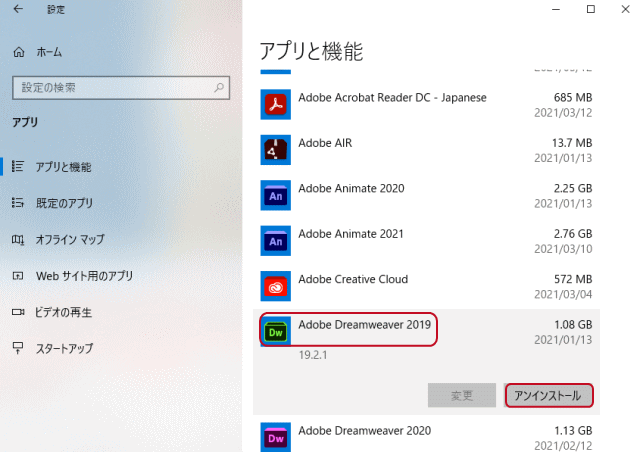Click the Adobe Animate 2021 icon
640x452 pixels.
pos(276,241)
